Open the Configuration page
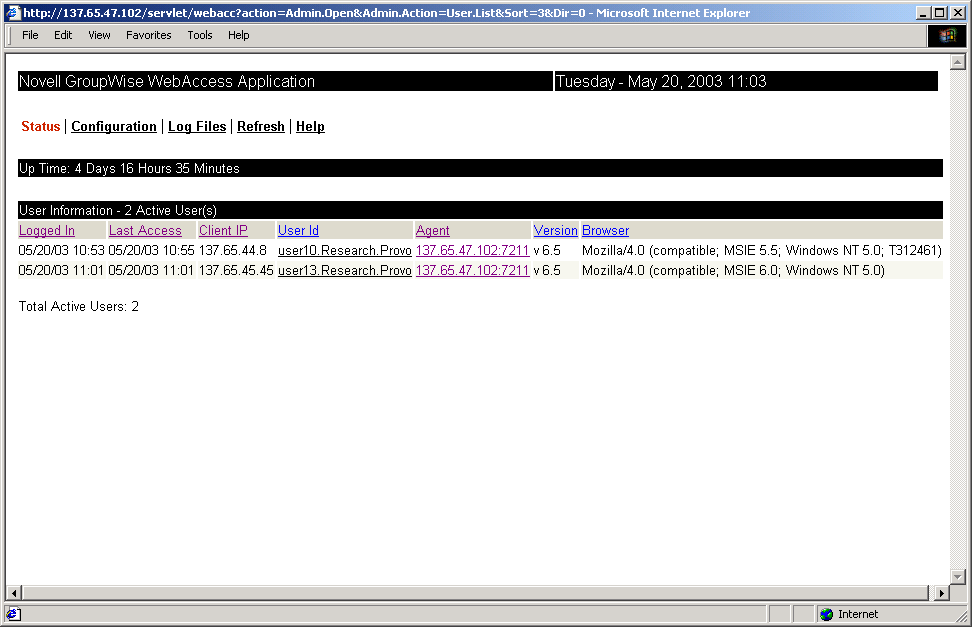Image resolution: width=972 pixels, height=627 pixels. tap(113, 126)
